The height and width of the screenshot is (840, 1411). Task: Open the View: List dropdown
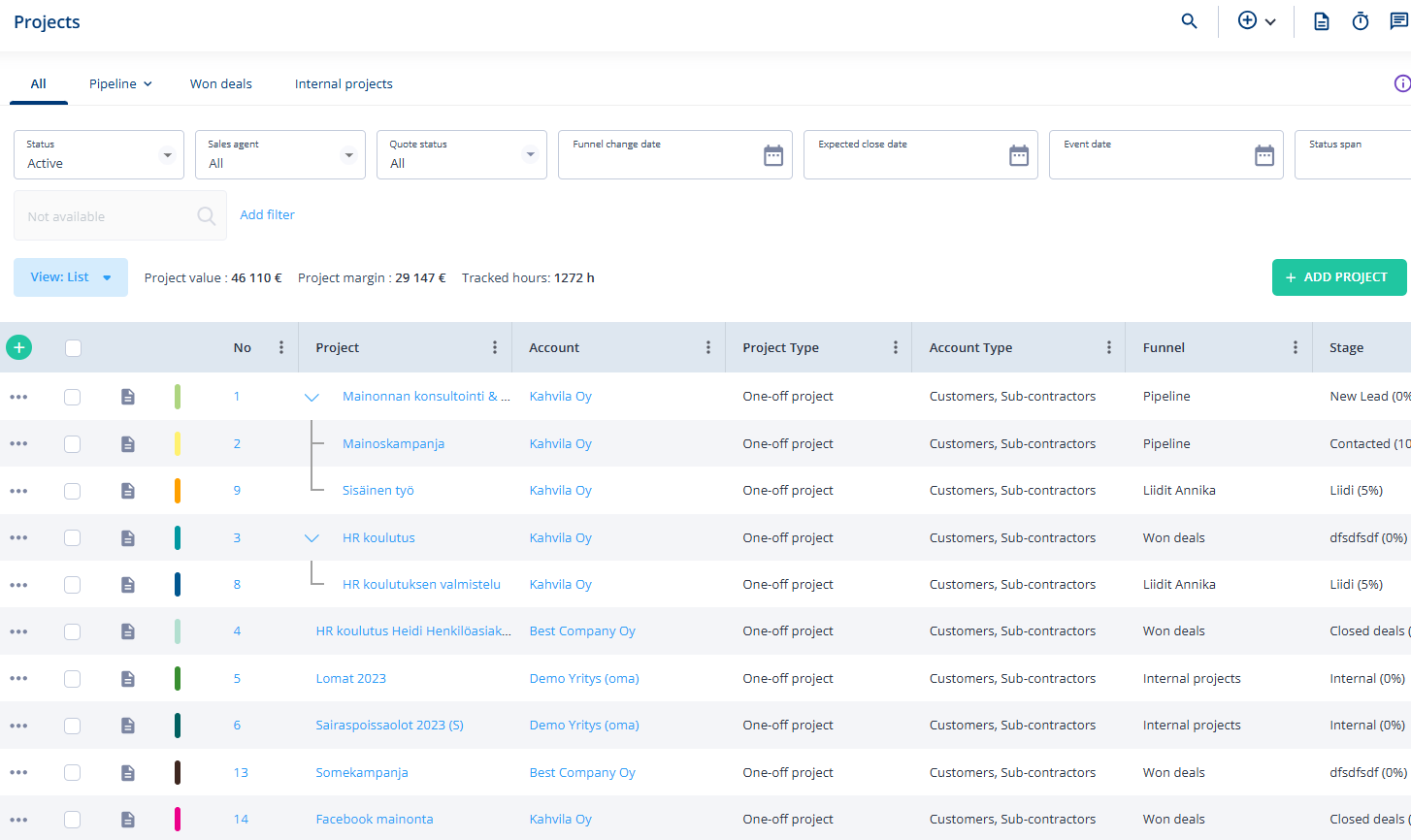(71, 277)
